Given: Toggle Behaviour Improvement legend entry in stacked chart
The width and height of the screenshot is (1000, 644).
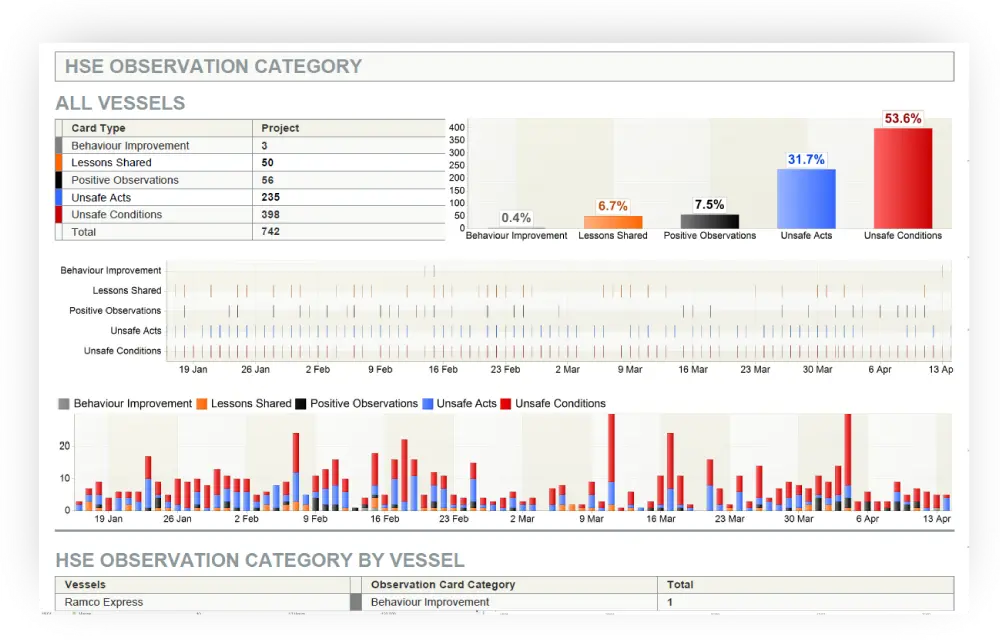Looking at the screenshot, I should click(125, 404).
